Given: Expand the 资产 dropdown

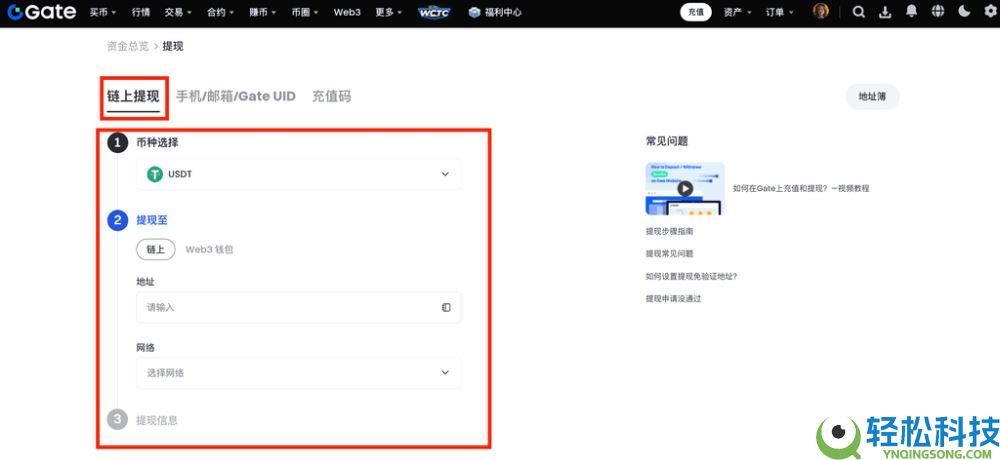Looking at the screenshot, I should coord(738,12).
